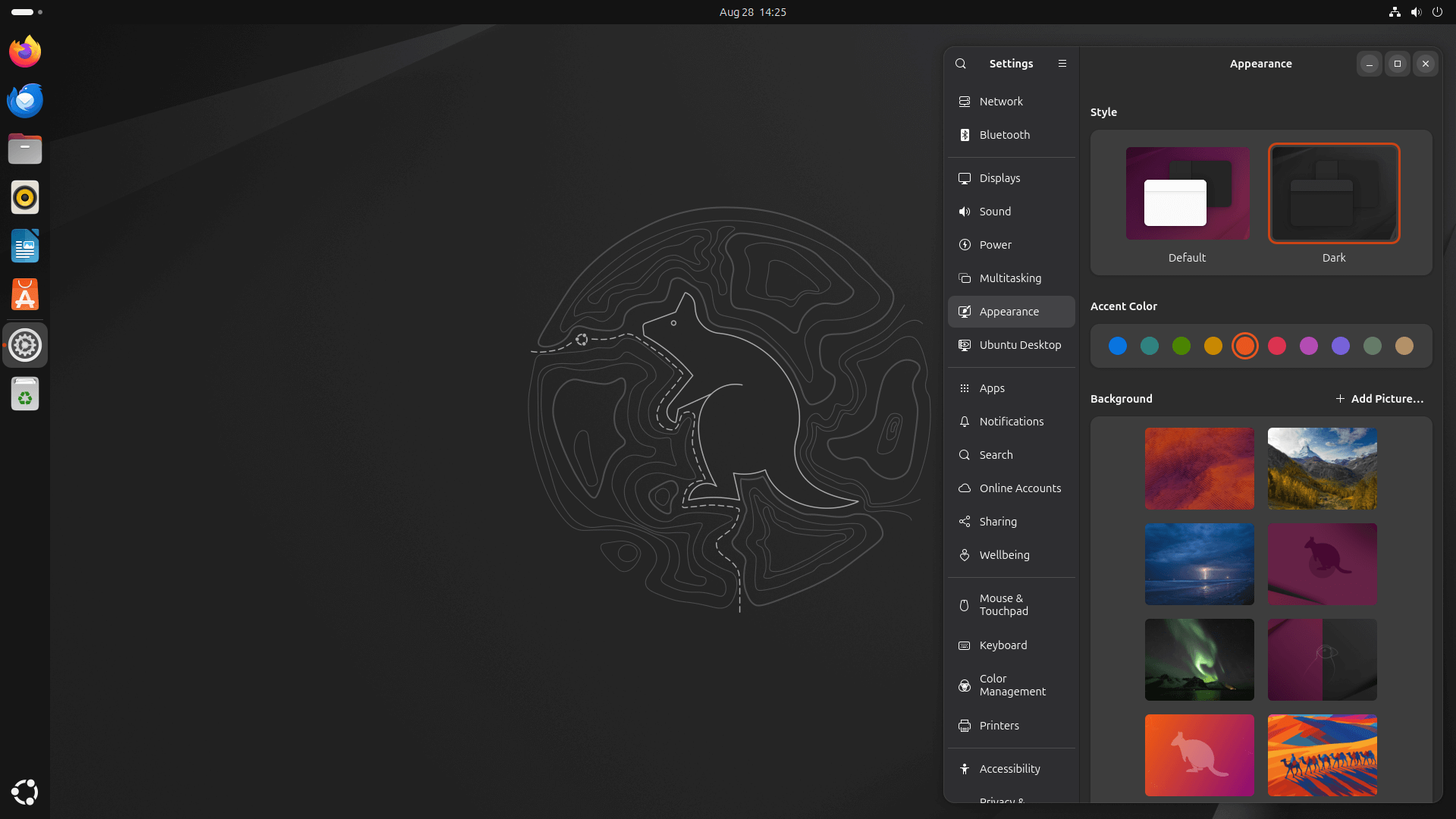Launch Firefox from the dock
The image size is (1456, 819).
tap(24, 52)
